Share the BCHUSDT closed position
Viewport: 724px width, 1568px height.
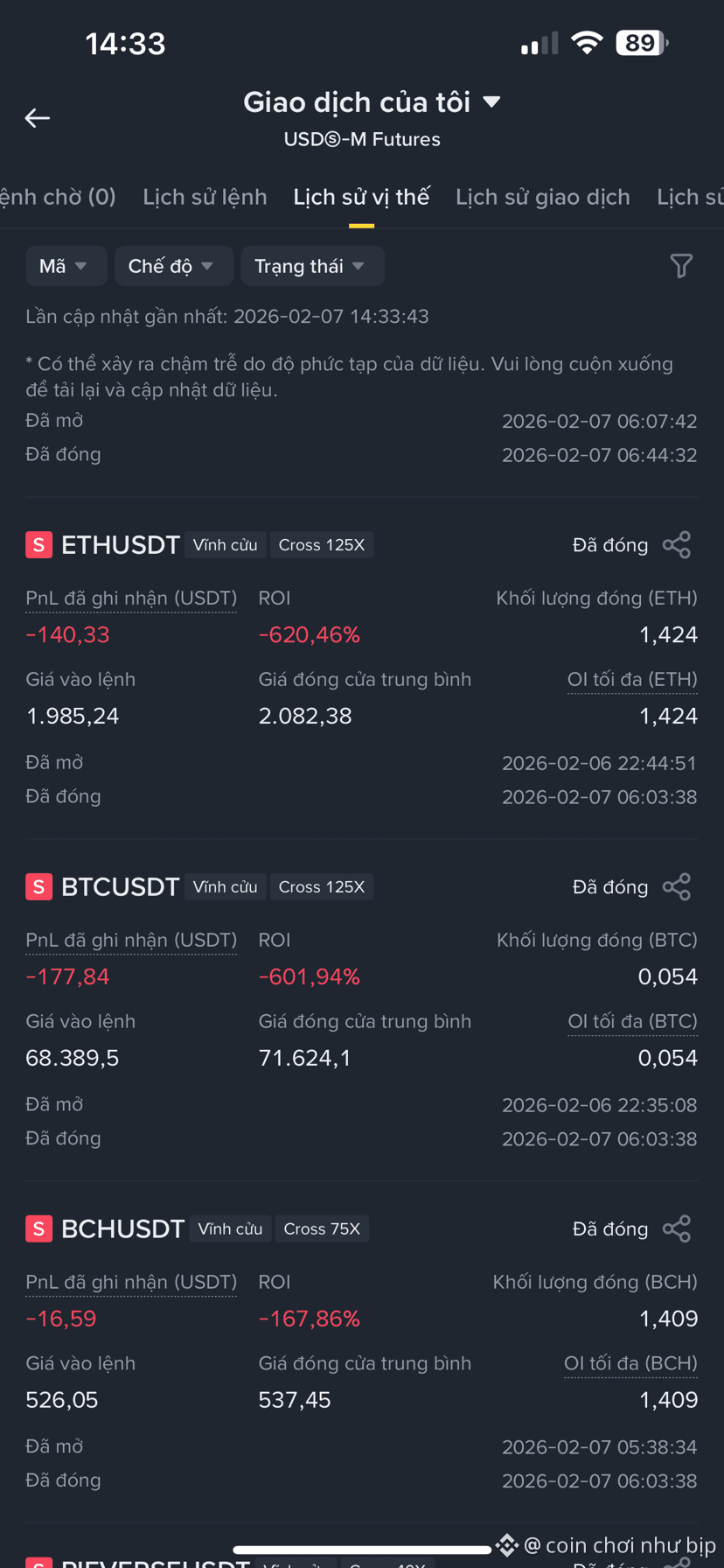[x=677, y=1229]
